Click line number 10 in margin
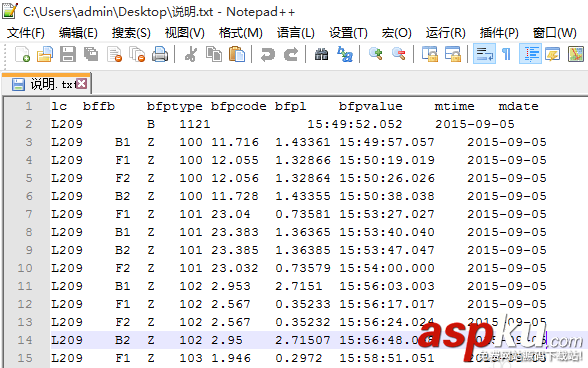Image resolution: width=588 pixels, height=368 pixels. pyautogui.click(x=25, y=268)
